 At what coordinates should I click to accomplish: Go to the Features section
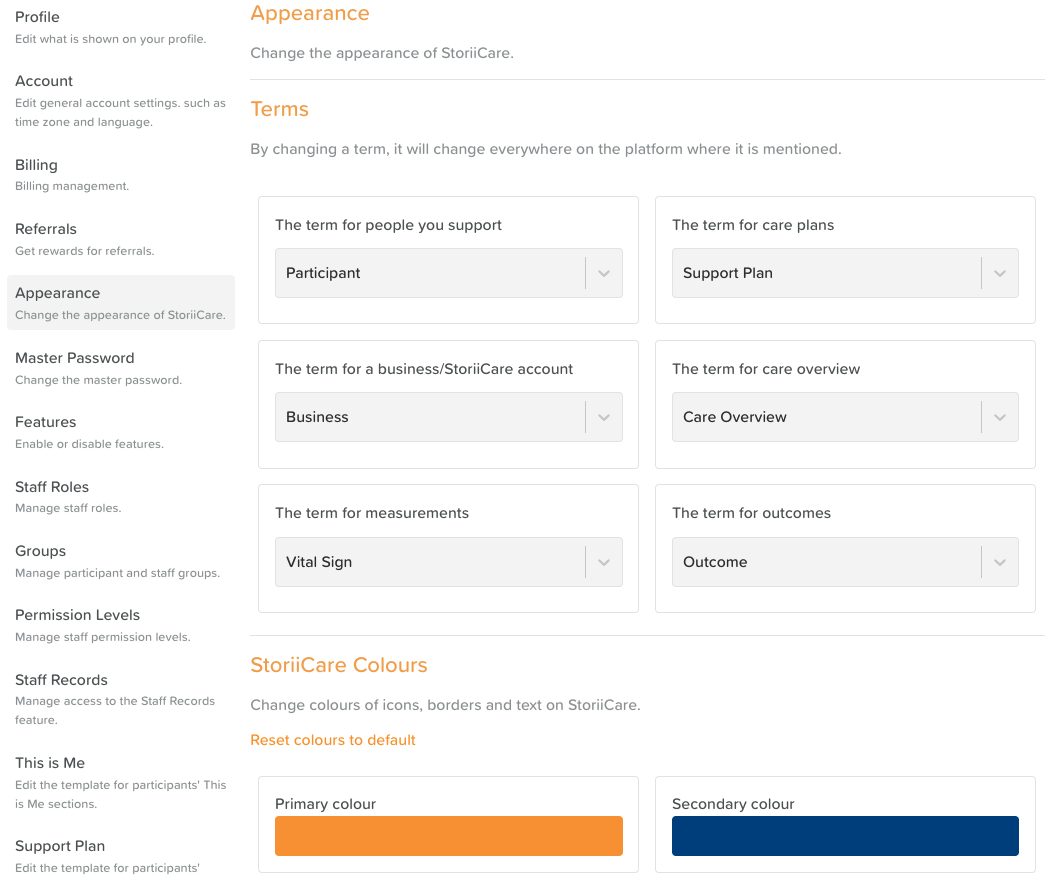coord(121,432)
